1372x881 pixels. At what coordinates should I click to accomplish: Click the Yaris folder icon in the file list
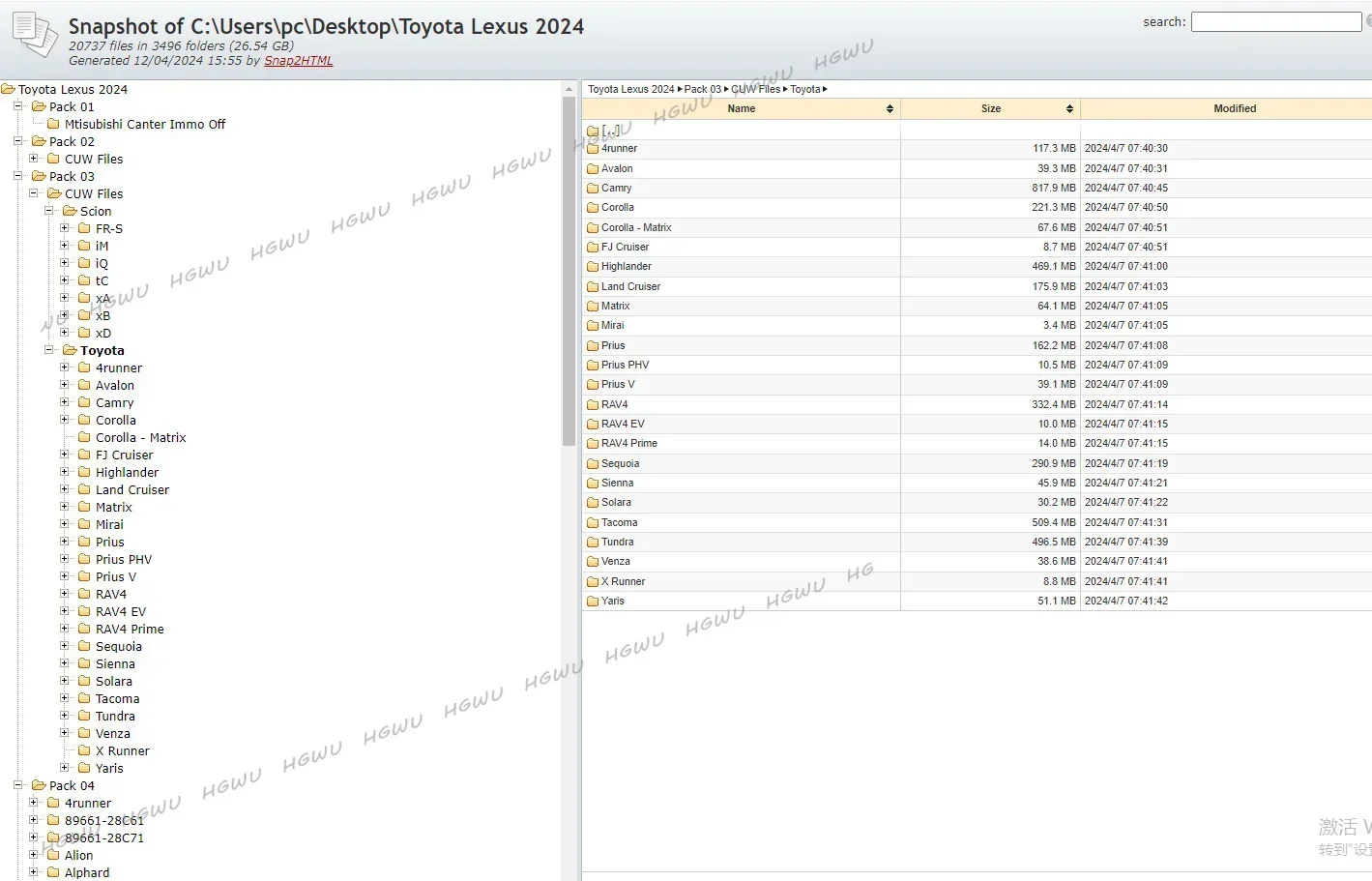click(593, 602)
